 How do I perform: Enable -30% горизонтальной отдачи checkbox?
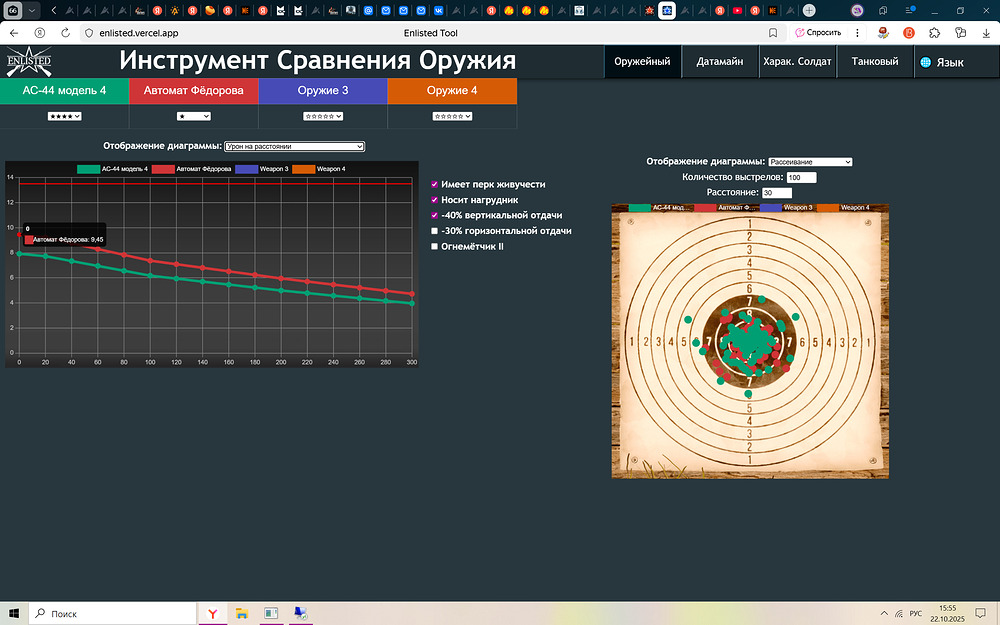(434, 231)
